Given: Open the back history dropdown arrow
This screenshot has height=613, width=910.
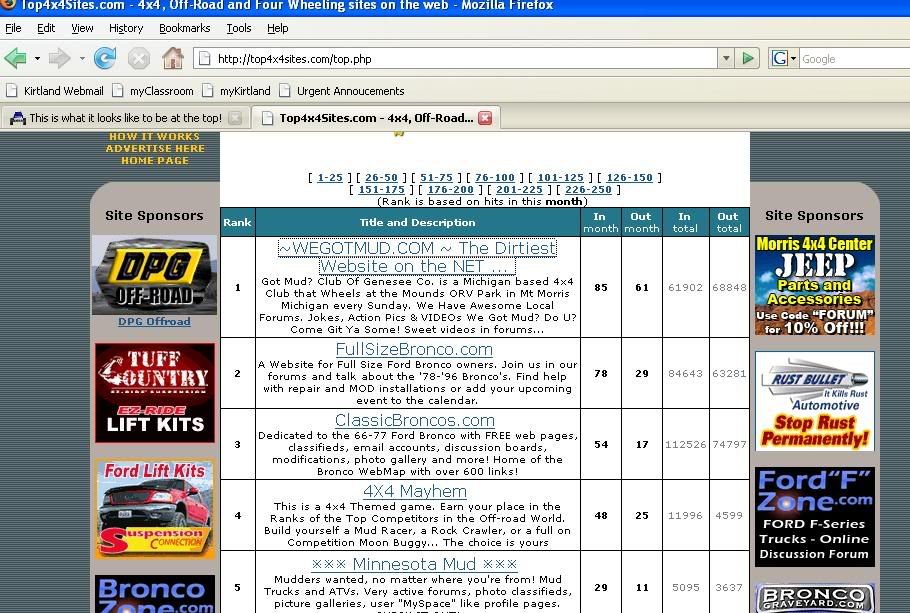Looking at the screenshot, I should [x=37, y=58].
